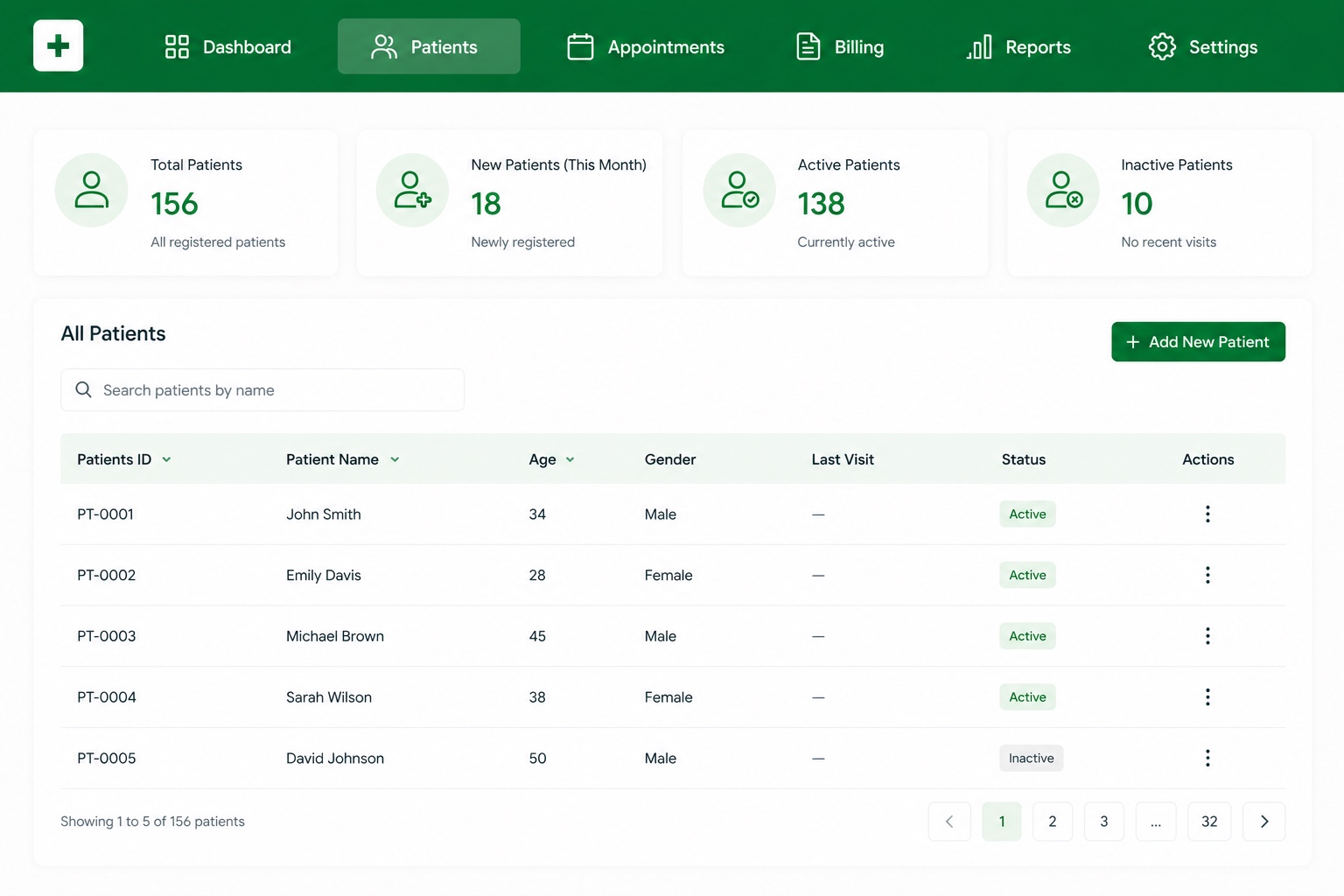
Task: Click the Settings gear icon
Action: pos(1162,46)
